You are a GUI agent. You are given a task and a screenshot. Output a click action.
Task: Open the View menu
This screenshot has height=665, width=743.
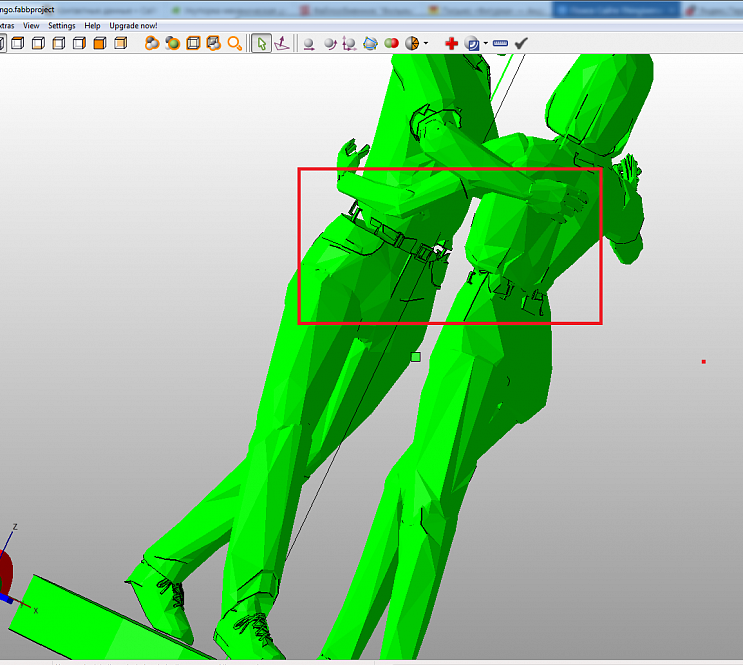point(32,25)
